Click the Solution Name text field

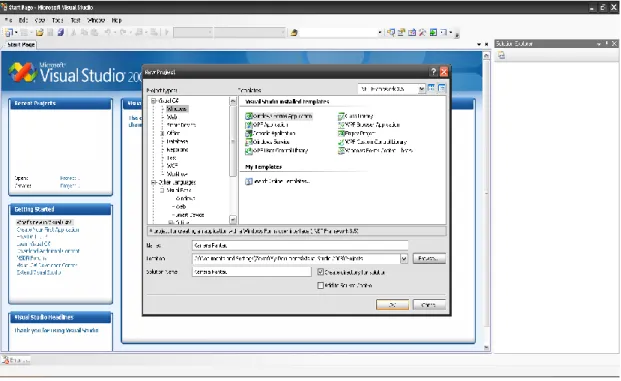pyautogui.click(x=251, y=272)
